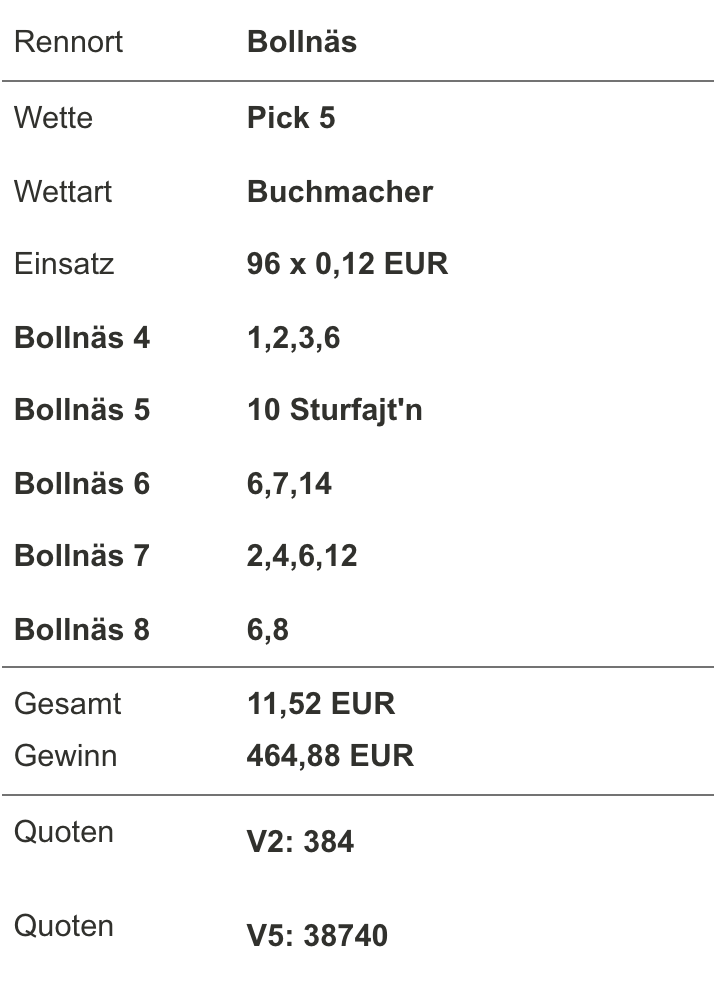Select the 1,2,3,6 picks for Bollnäs 4

[293, 338]
